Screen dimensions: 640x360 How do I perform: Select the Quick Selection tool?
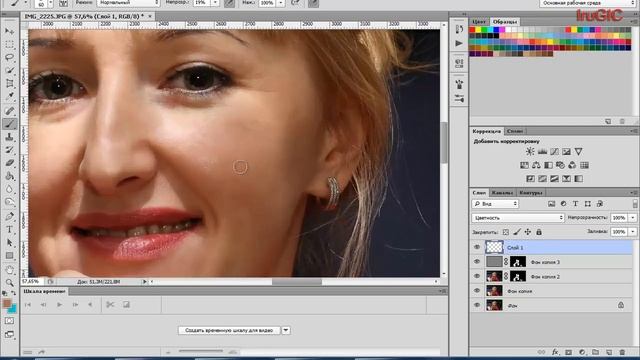point(9,70)
